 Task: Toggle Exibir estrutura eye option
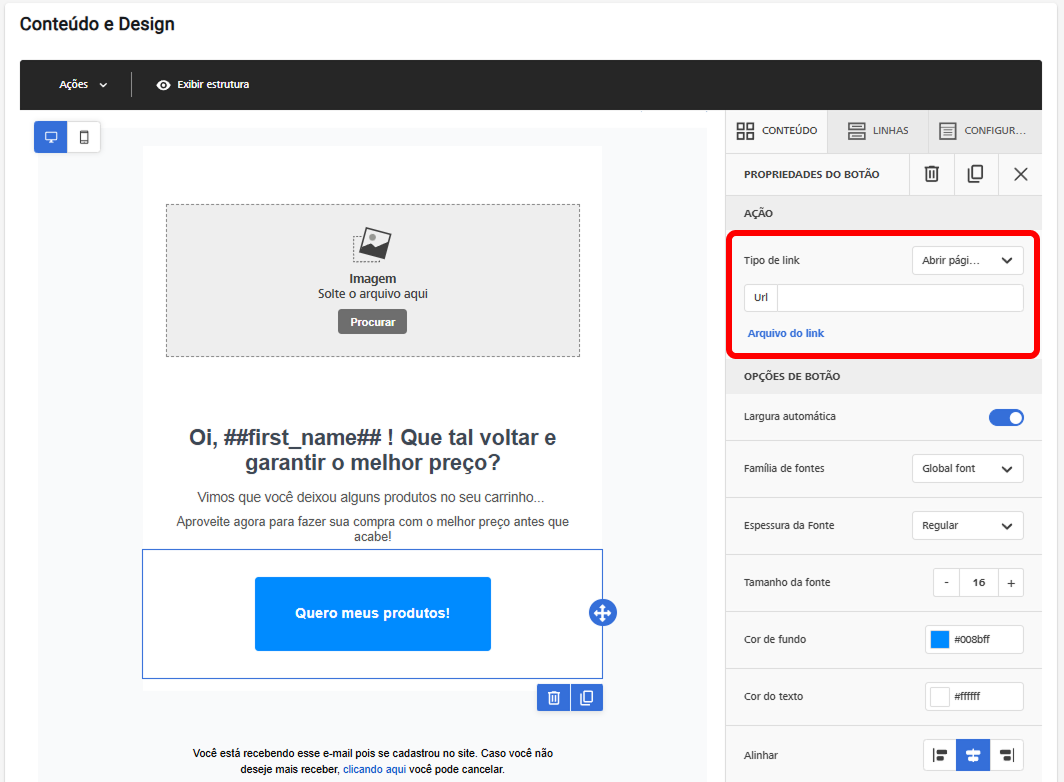click(x=203, y=85)
